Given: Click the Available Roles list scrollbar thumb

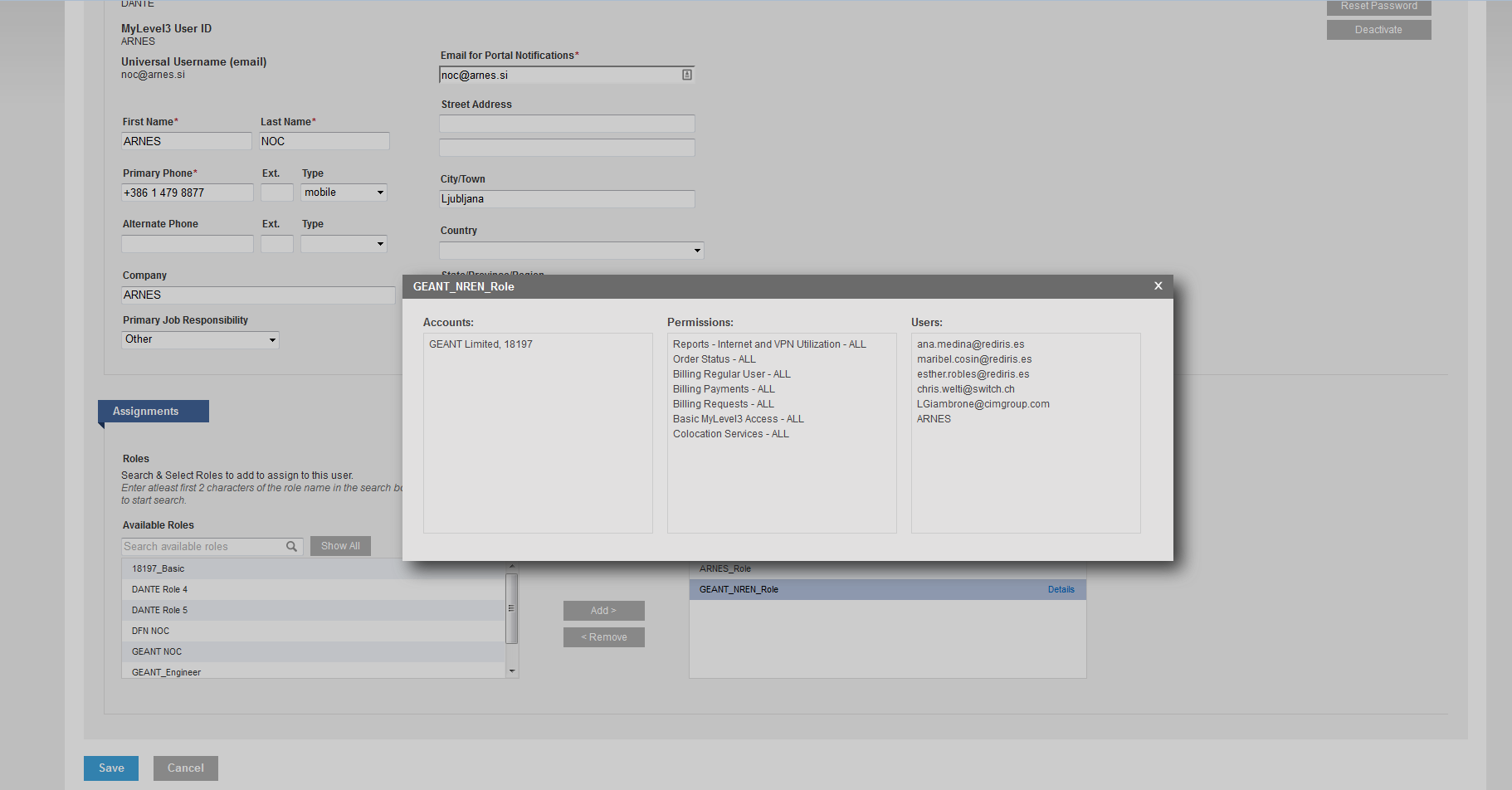Looking at the screenshot, I should point(512,608).
